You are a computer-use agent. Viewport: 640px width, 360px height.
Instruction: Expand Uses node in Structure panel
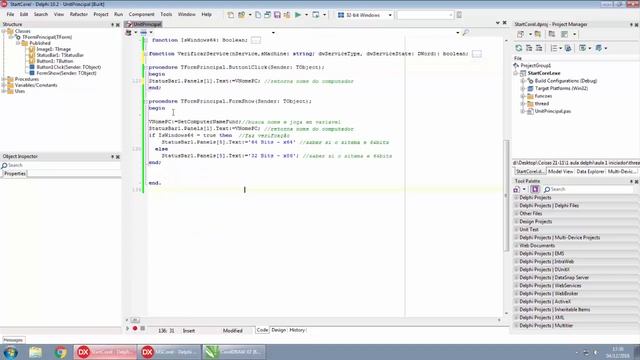tap(4, 91)
